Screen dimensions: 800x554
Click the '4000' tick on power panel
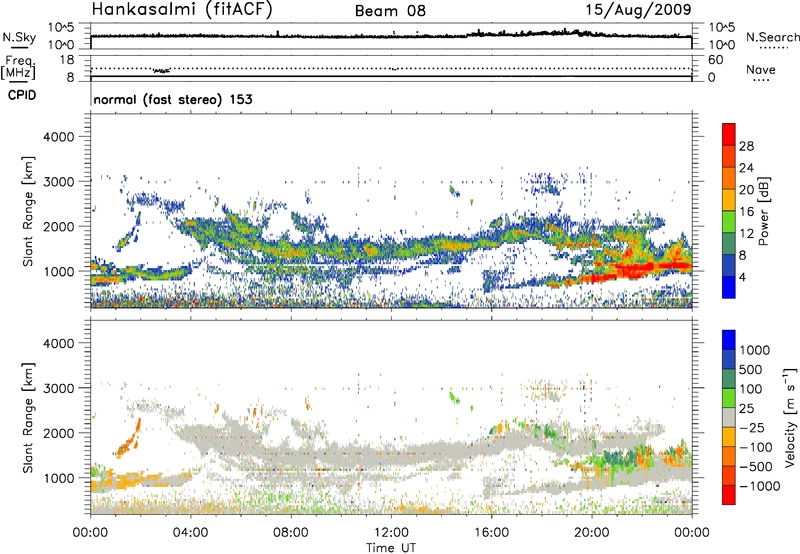pos(58,137)
